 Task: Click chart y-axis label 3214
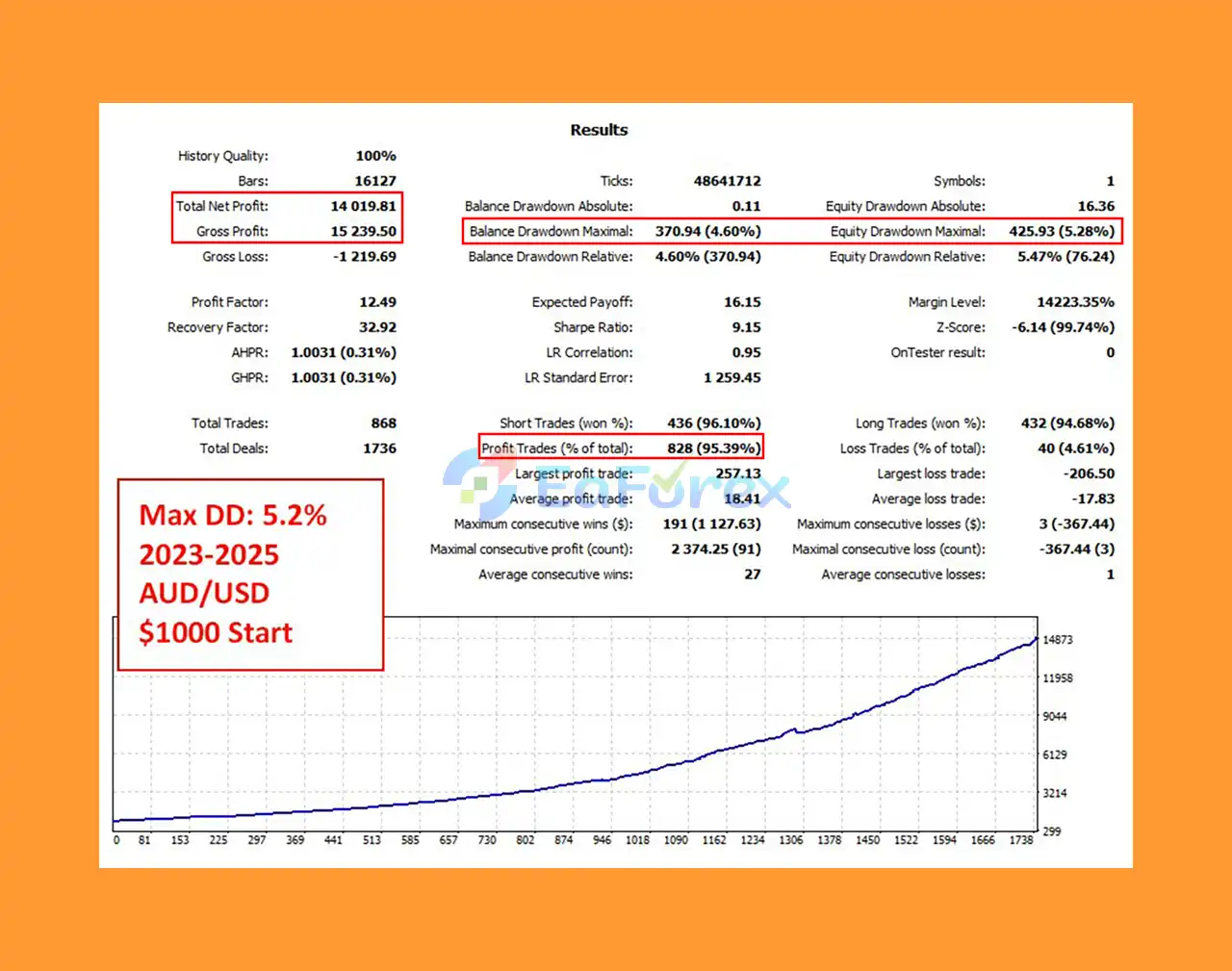coord(1055,794)
